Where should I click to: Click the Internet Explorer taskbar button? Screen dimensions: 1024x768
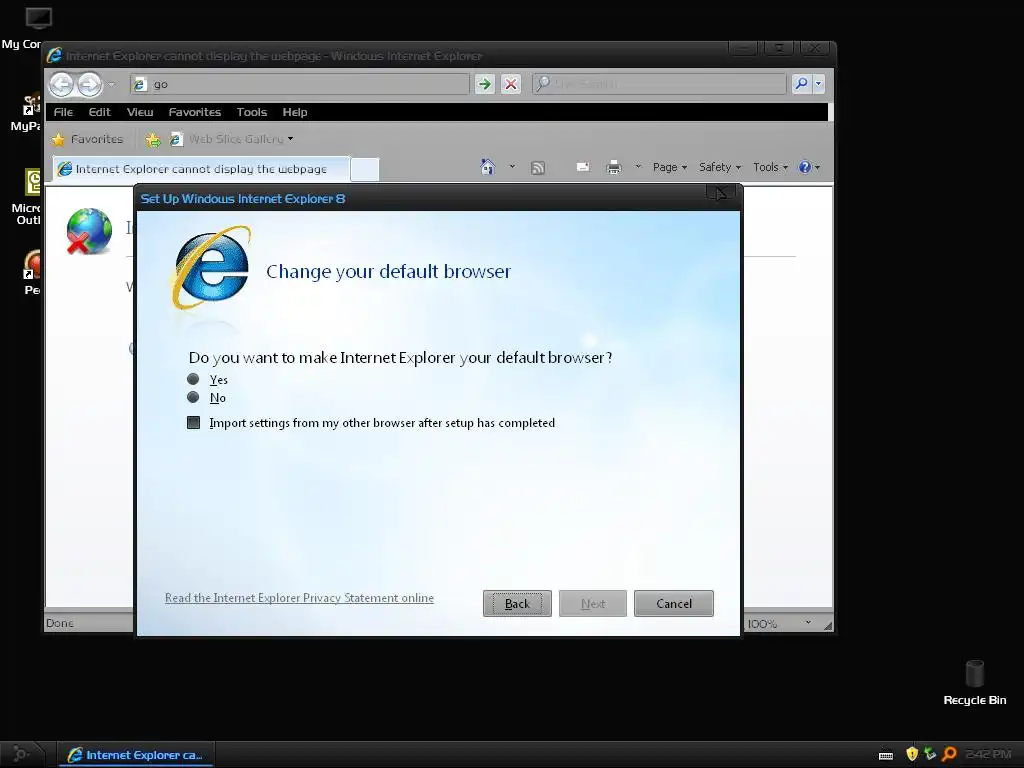point(136,755)
